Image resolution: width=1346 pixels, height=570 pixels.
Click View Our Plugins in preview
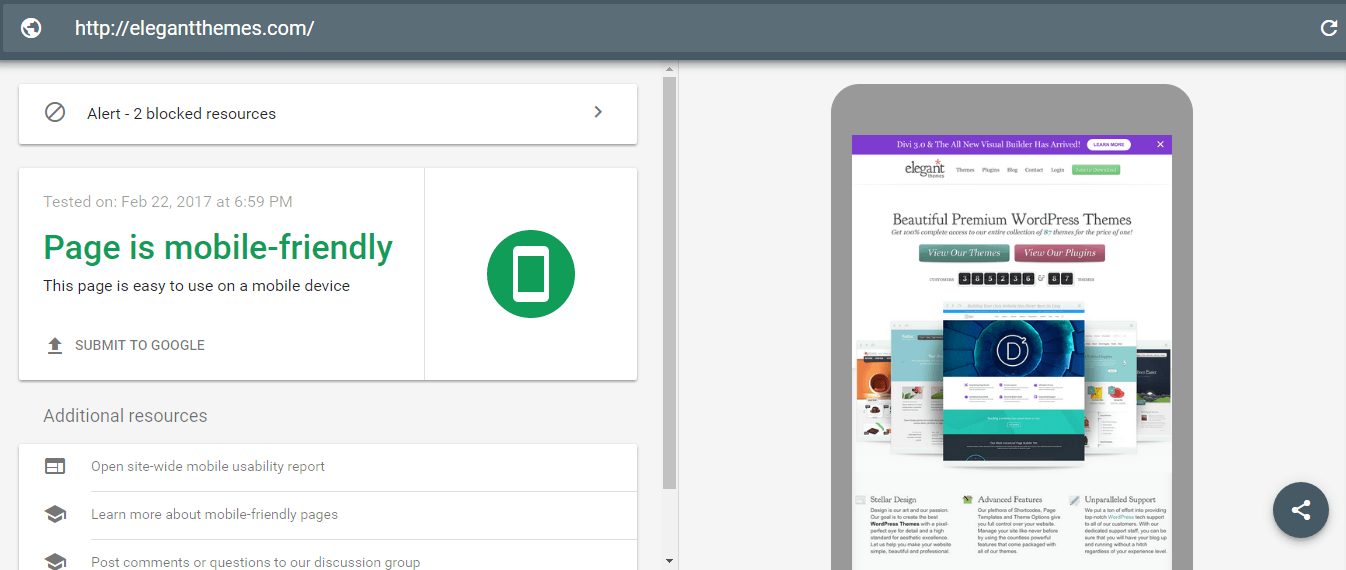point(1059,253)
